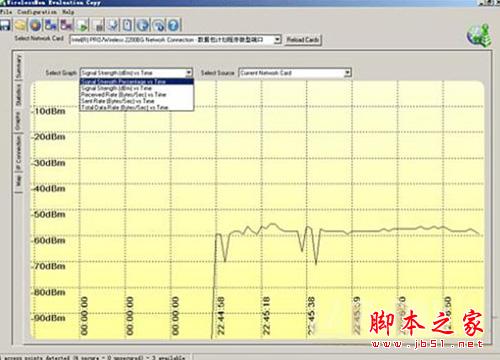Click the -10dBm axis label
The height and width of the screenshot is (360, 500).
point(49,111)
